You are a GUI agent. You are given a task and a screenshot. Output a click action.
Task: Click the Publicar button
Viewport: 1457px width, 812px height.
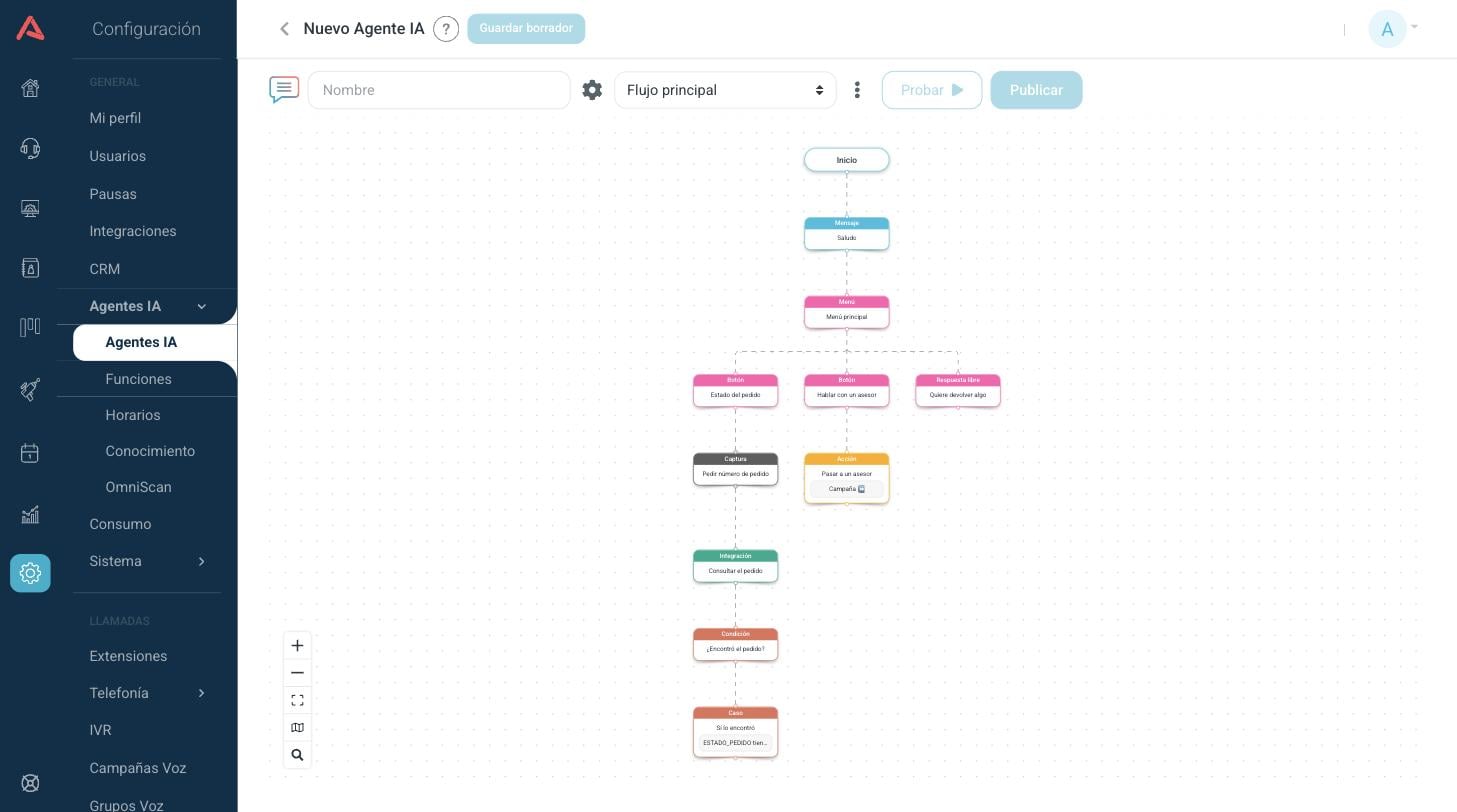[1036, 90]
